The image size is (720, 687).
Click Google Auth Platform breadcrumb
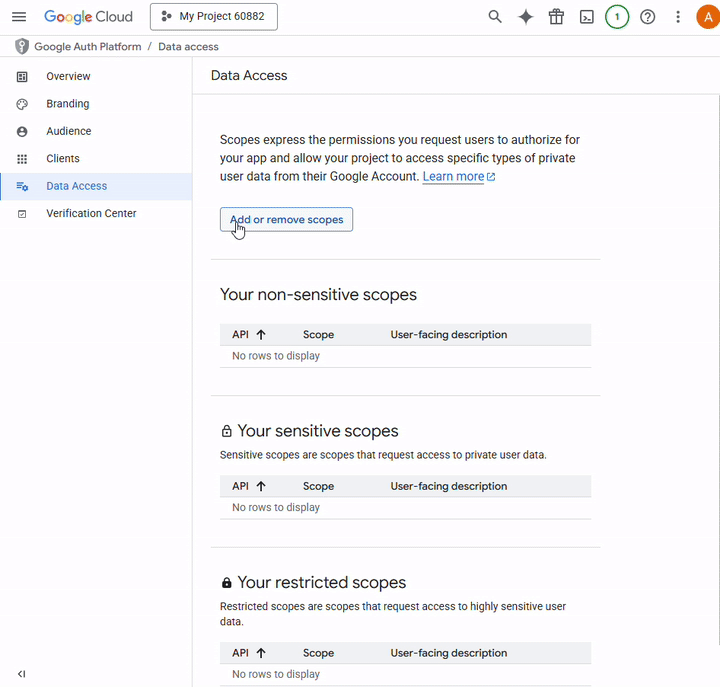pyautogui.click(x=88, y=46)
